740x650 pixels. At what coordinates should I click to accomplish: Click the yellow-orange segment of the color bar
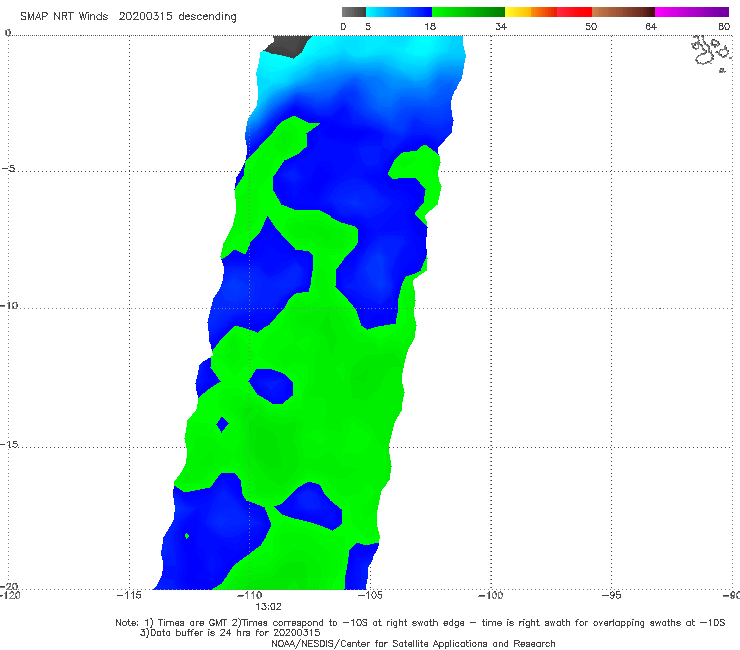click(530, 12)
